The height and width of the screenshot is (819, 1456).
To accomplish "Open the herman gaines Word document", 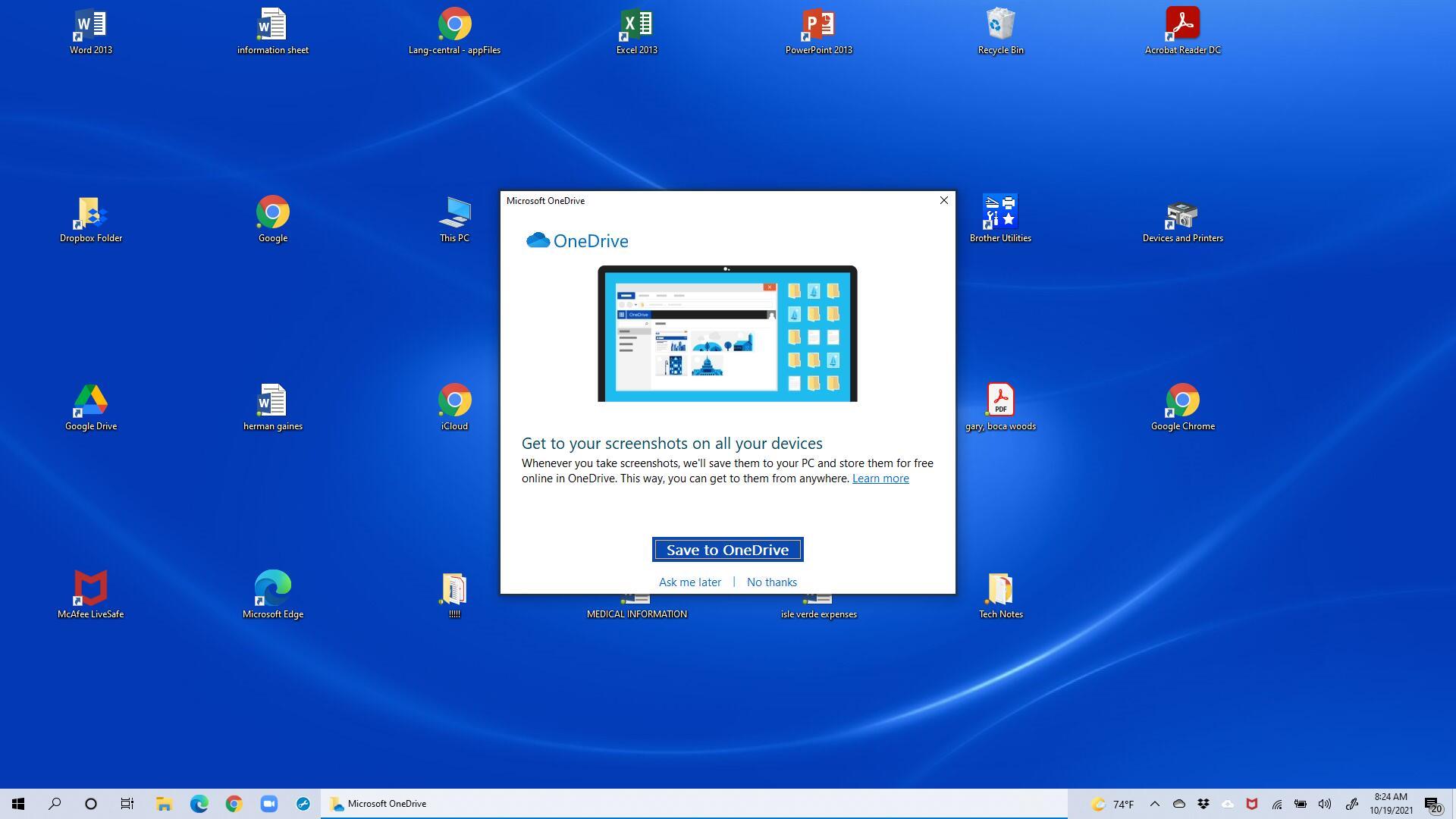I will click(272, 407).
